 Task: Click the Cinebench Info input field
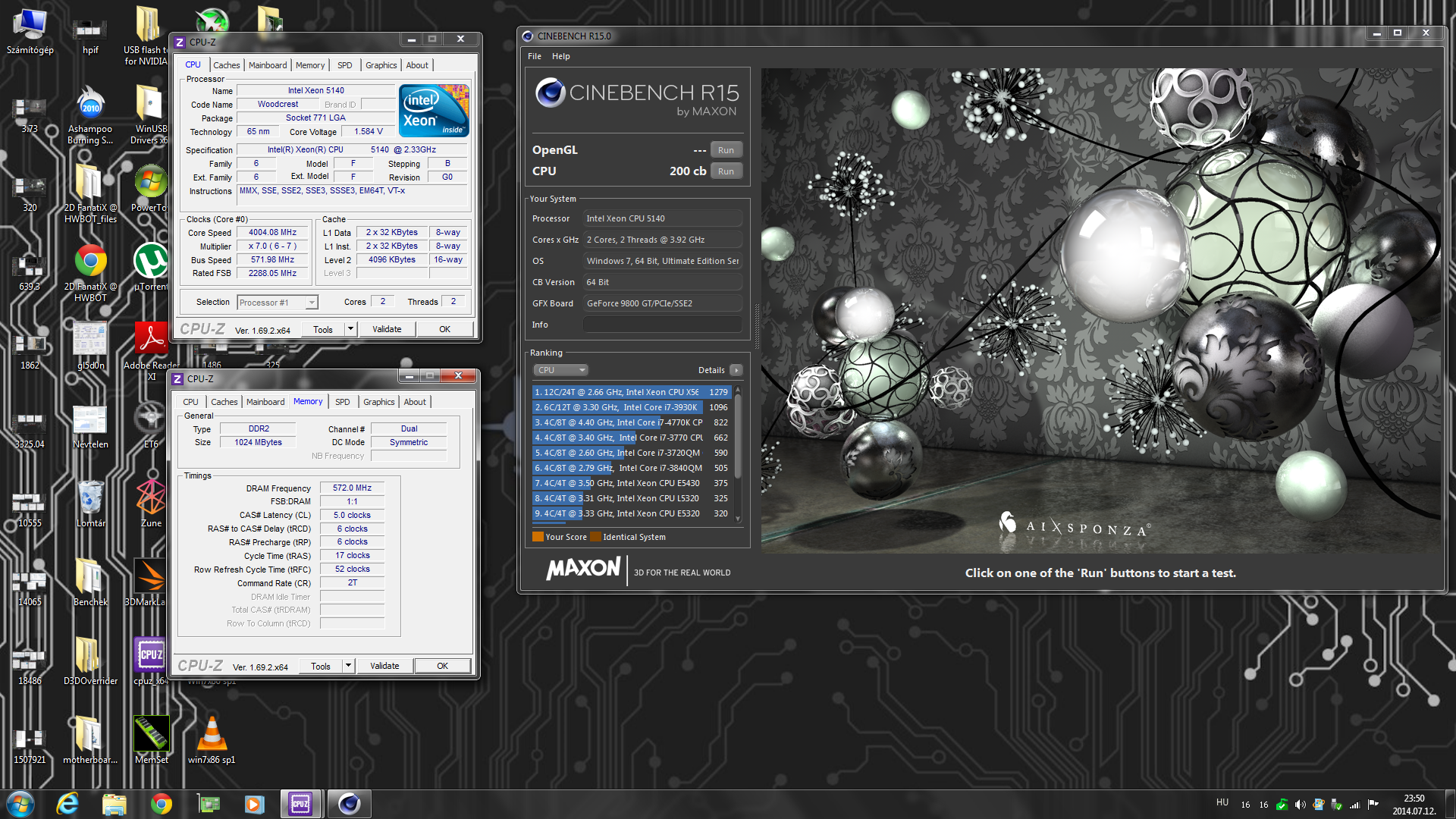pos(662,325)
